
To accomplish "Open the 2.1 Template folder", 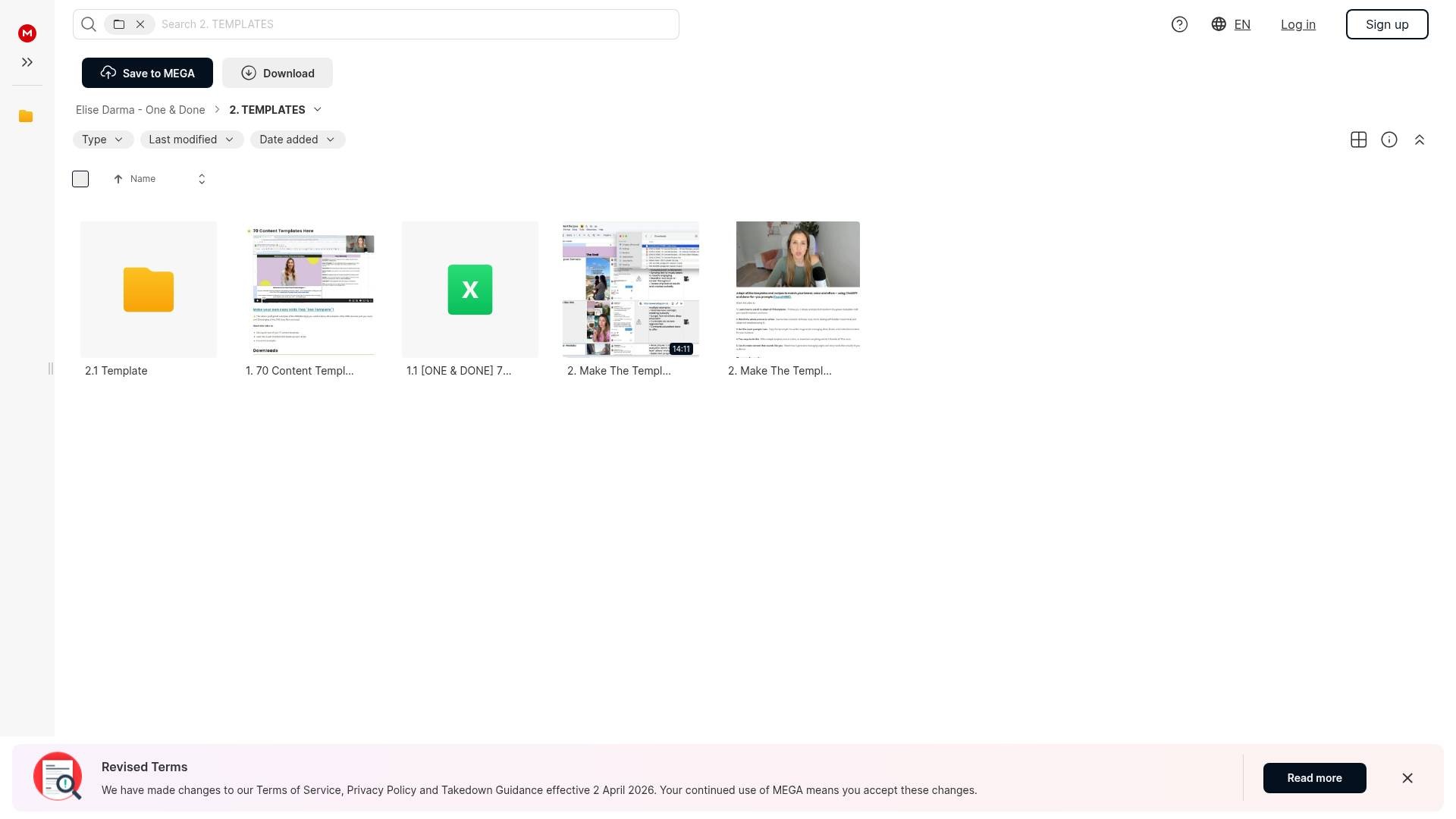I will pos(149,290).
